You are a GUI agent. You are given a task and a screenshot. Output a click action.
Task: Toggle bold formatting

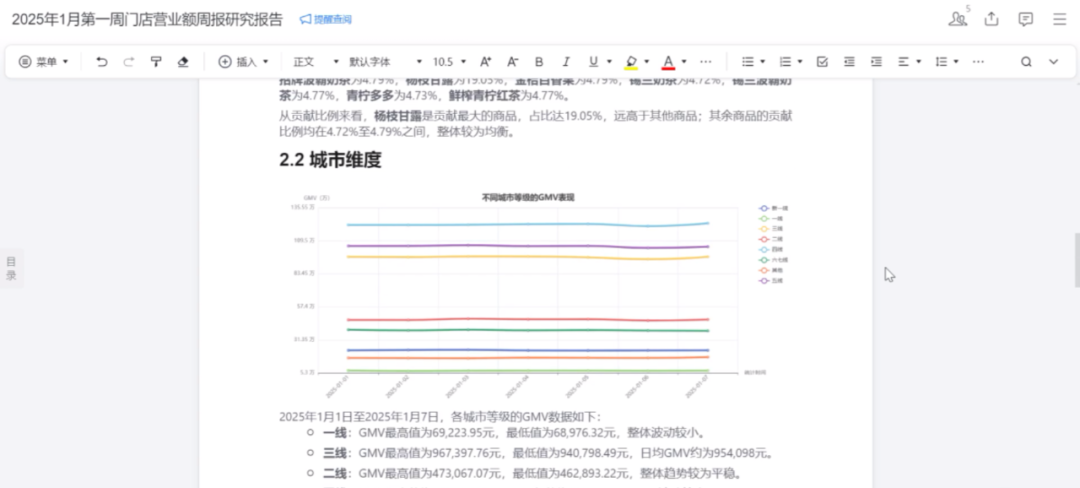click(539, 62)
